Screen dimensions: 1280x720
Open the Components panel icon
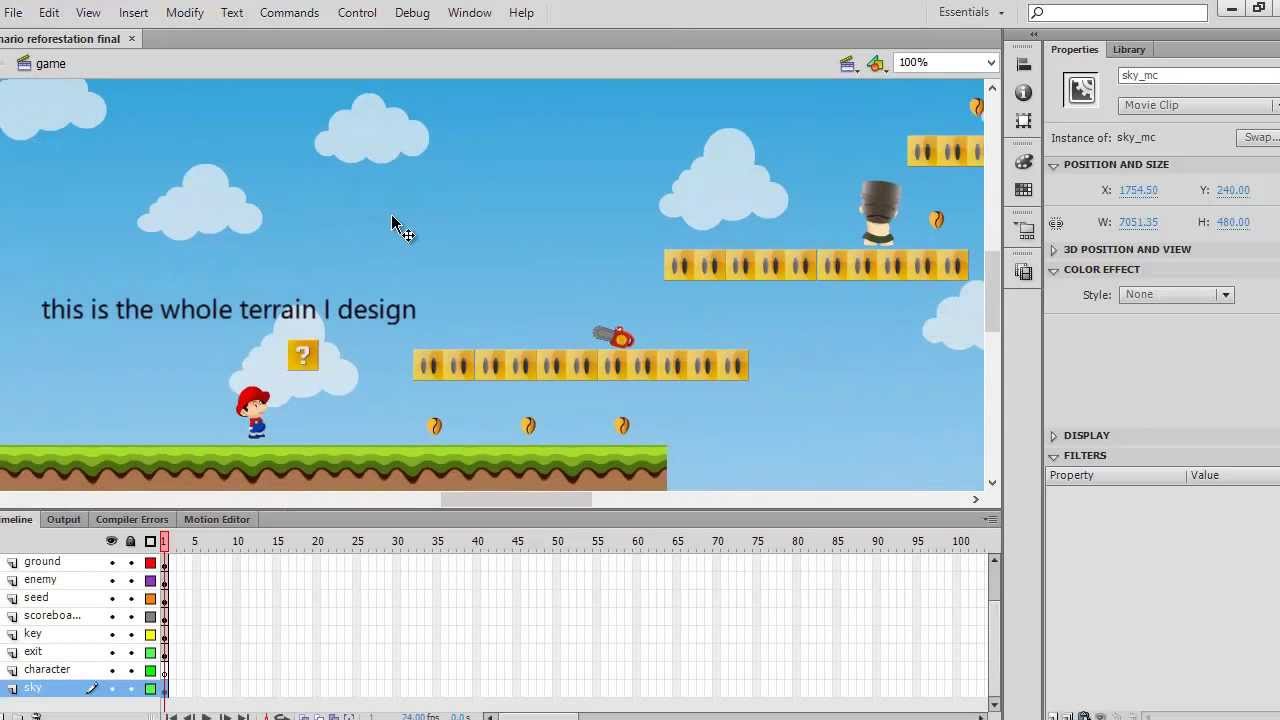(x=1023, y=230)
